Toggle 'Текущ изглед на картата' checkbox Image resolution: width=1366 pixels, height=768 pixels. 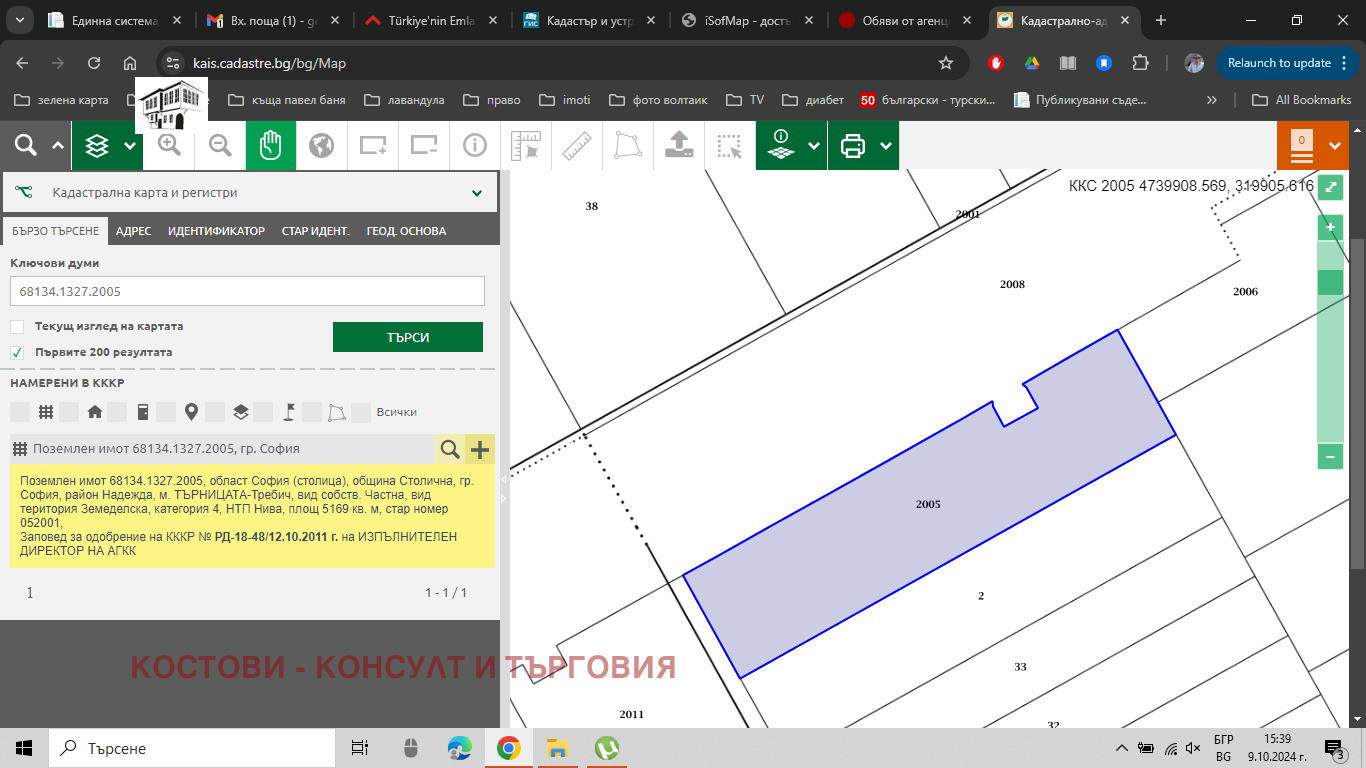click(17, 327)
